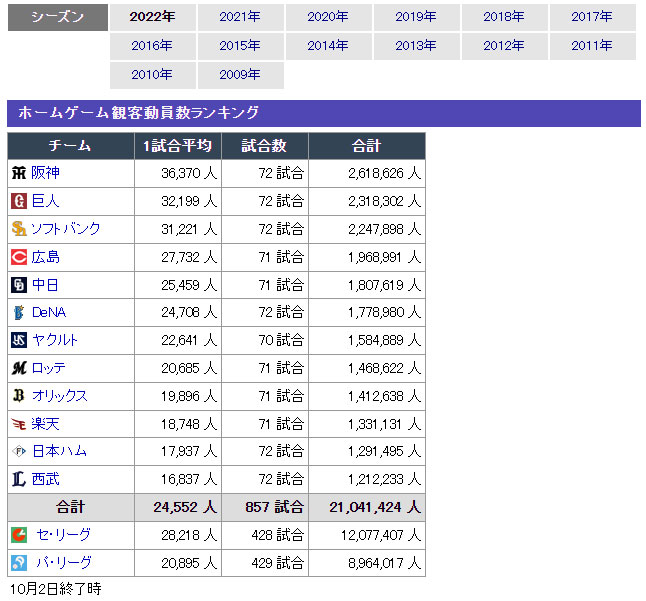Open the DeNA team link
646x601 pixels.
(49, 313)
